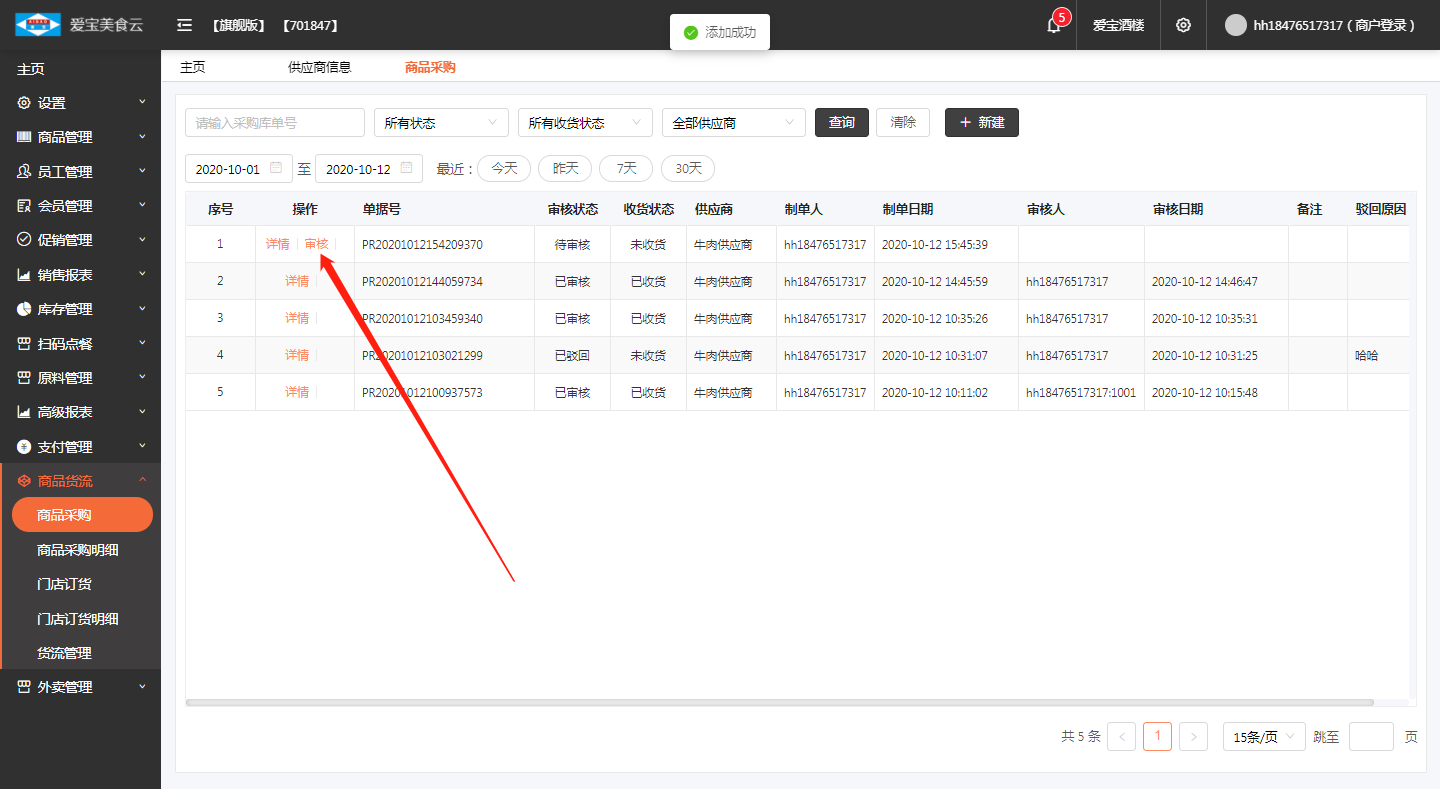
Task: Open the 所有收货状态 dropdown
Action: point(585,123)
